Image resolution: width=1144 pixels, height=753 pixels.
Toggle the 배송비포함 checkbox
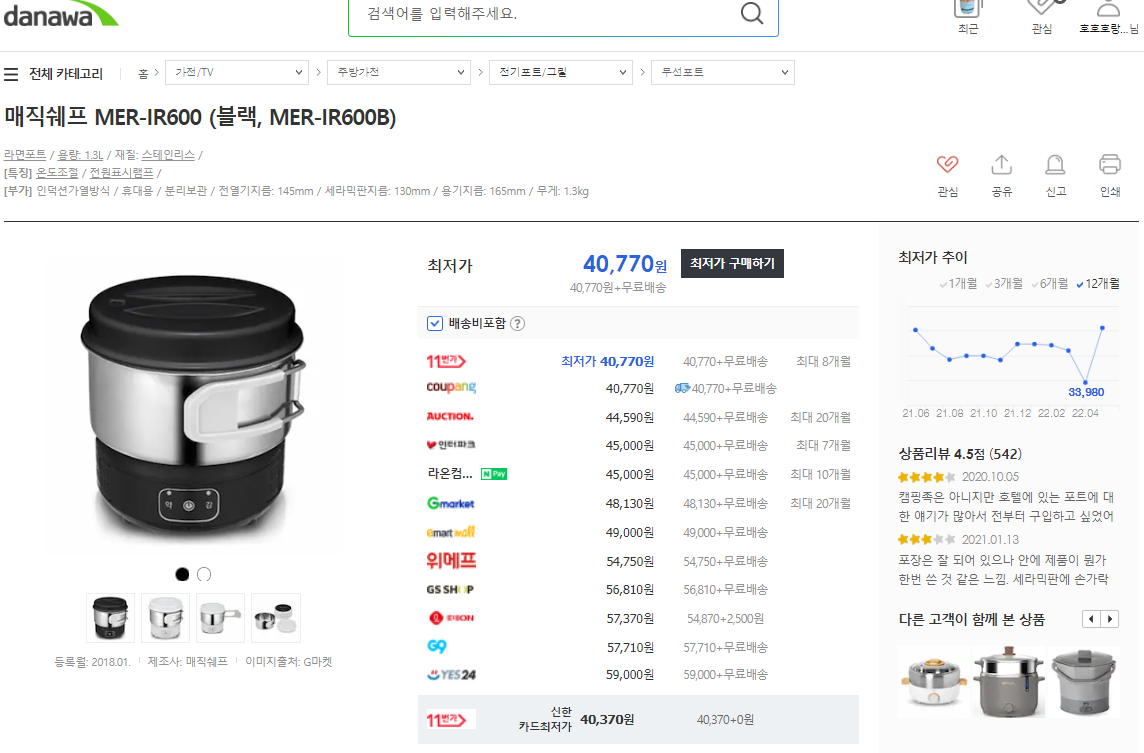[x=435, y=323]
